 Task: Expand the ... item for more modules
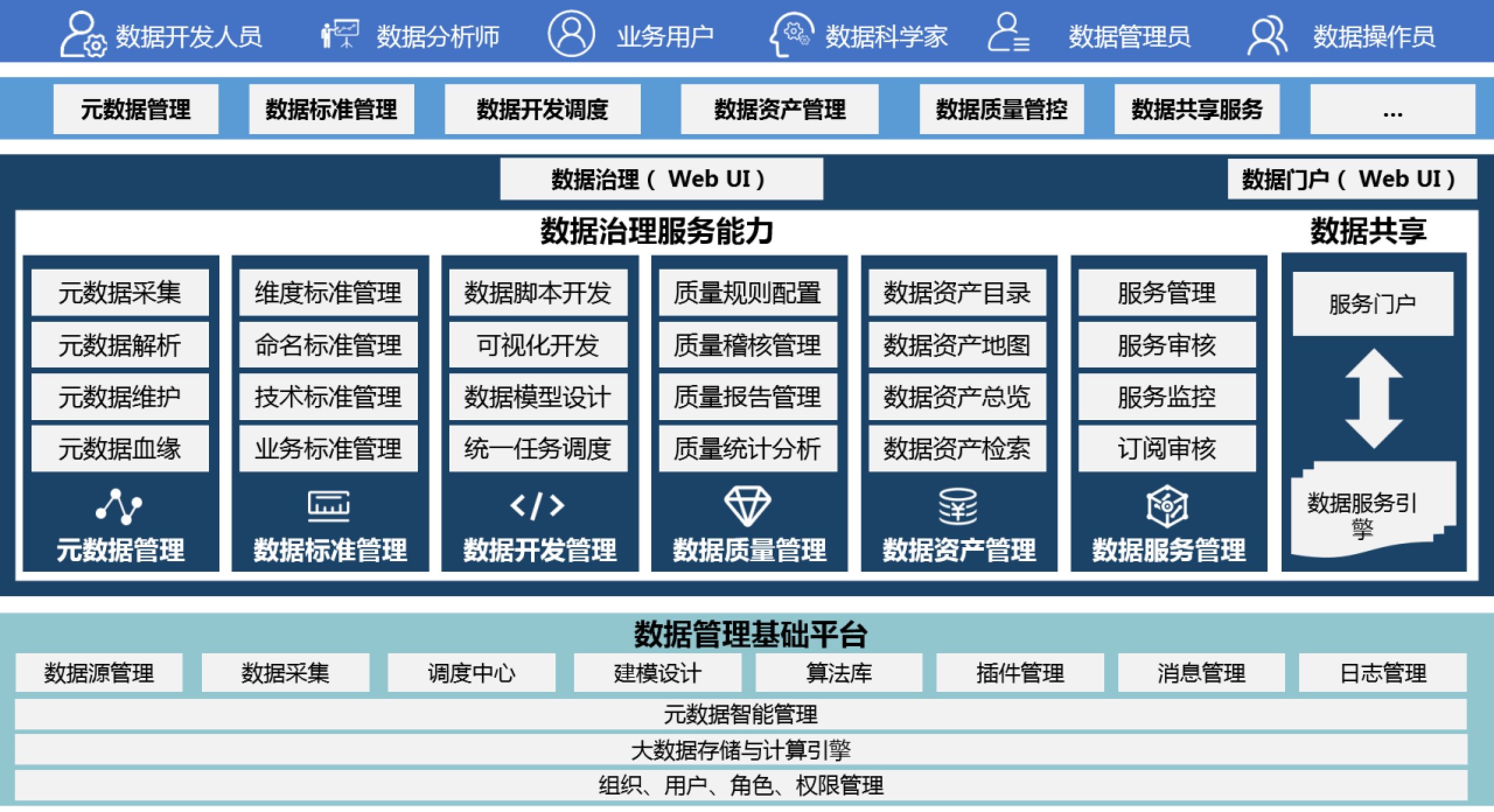pyautogui.click(x=1392, y=108)
